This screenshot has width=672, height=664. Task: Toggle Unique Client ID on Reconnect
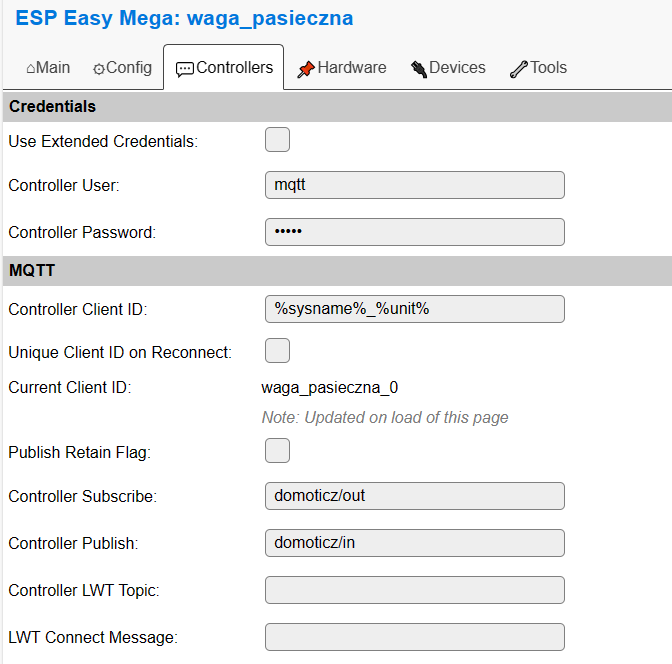(x=277, y=351)
